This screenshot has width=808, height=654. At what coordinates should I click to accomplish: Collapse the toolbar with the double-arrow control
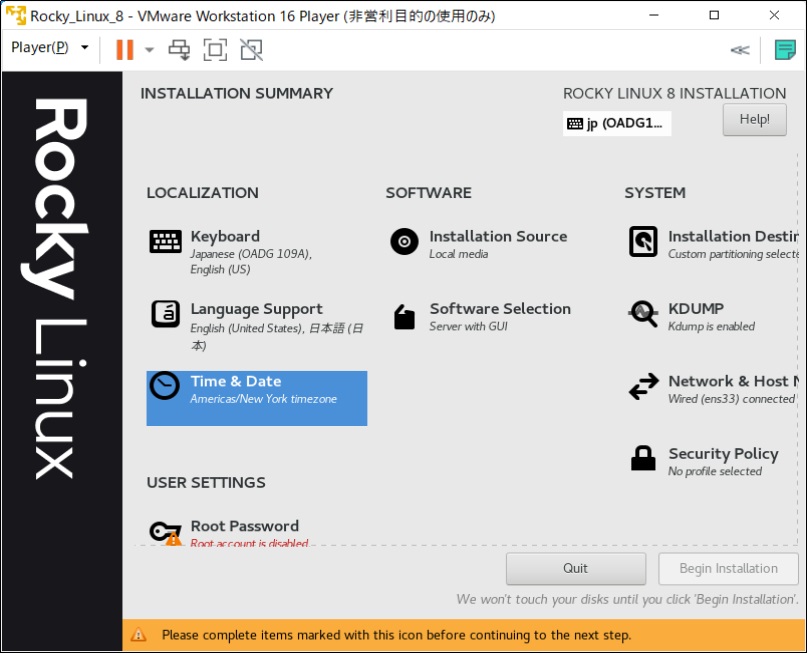pos(739,48)
